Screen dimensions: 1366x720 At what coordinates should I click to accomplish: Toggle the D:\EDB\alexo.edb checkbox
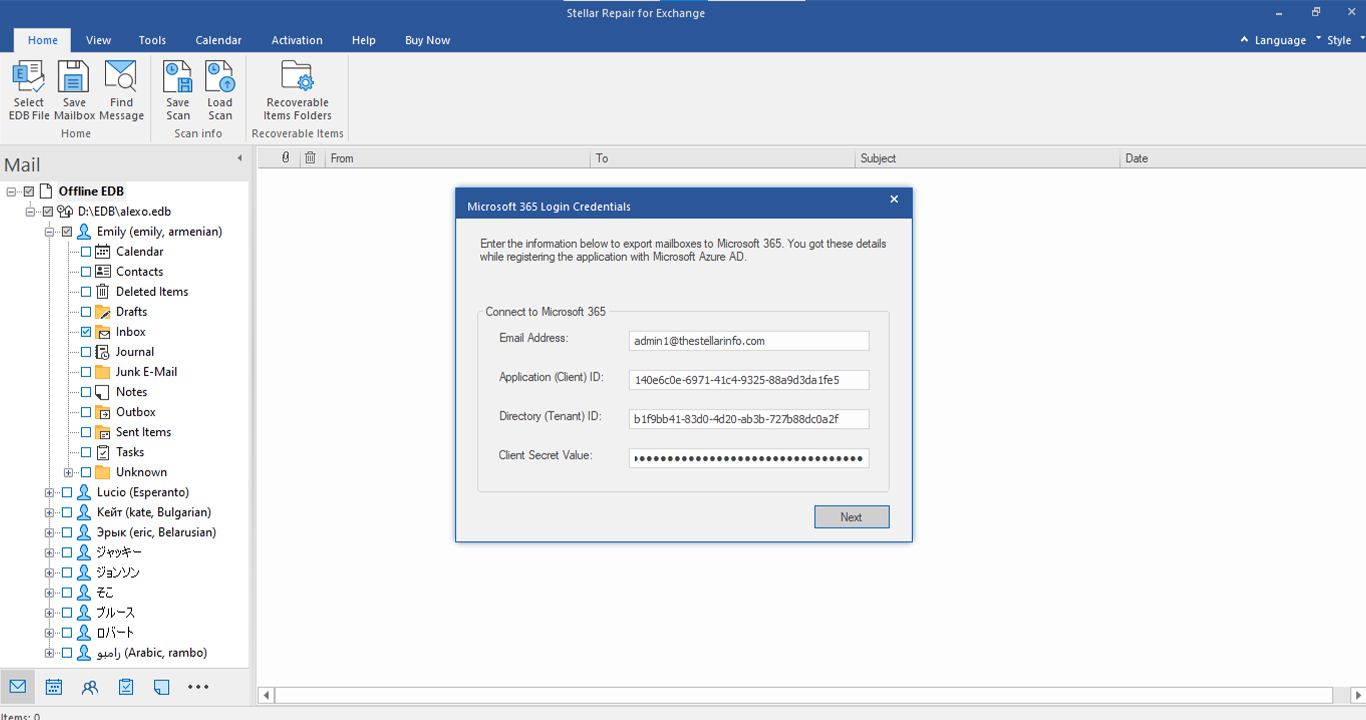(x=48, y=212)
